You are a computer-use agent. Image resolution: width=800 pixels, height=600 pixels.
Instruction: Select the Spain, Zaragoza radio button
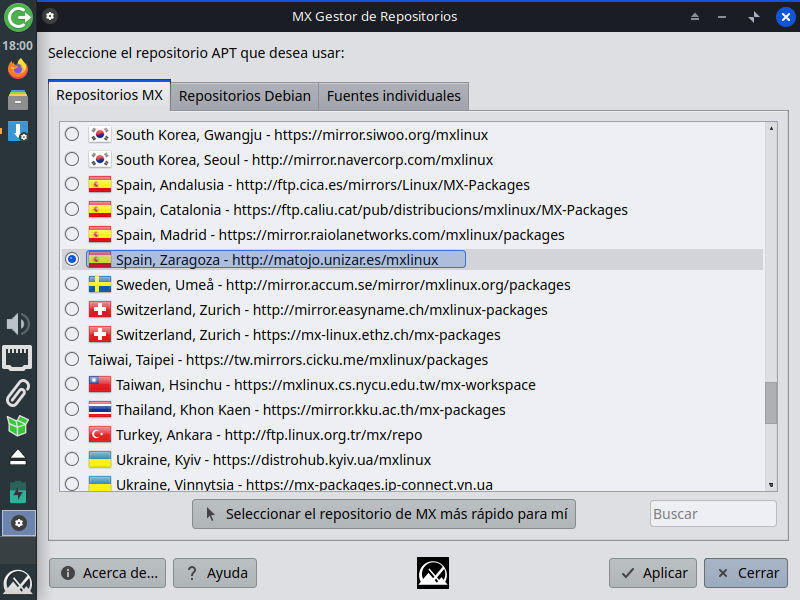click(72, 259)
